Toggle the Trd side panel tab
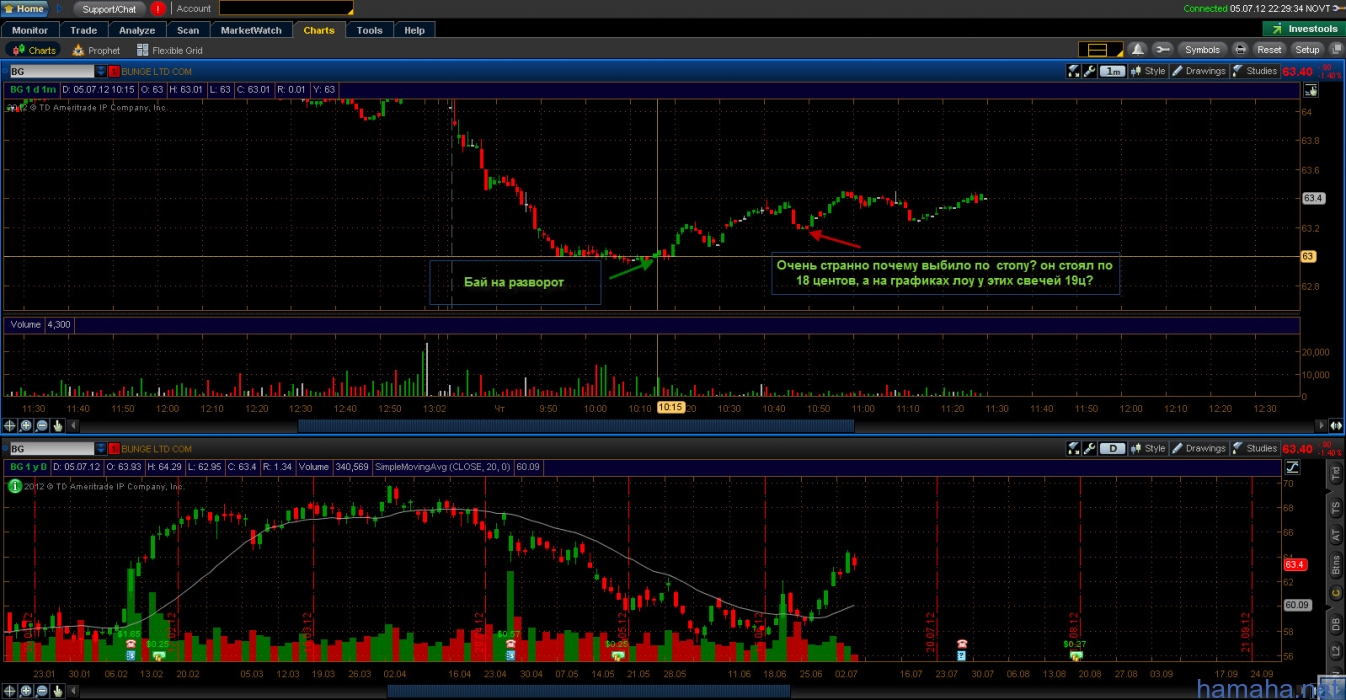1346x700 pixels. (x=1335, y=474)
